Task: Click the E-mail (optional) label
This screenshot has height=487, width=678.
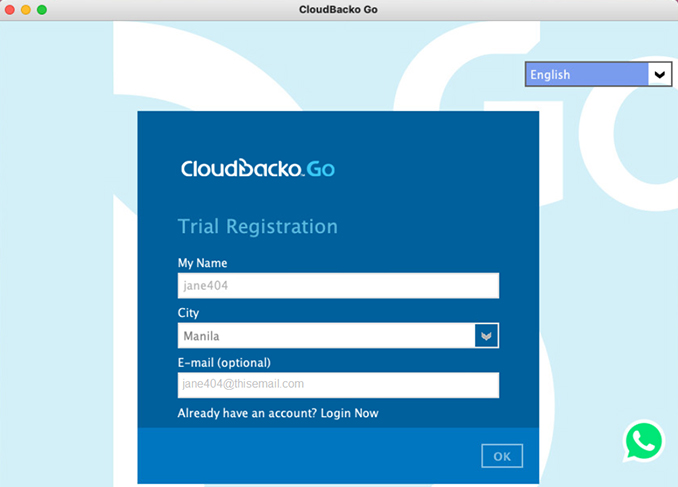Action: [224, 362]
